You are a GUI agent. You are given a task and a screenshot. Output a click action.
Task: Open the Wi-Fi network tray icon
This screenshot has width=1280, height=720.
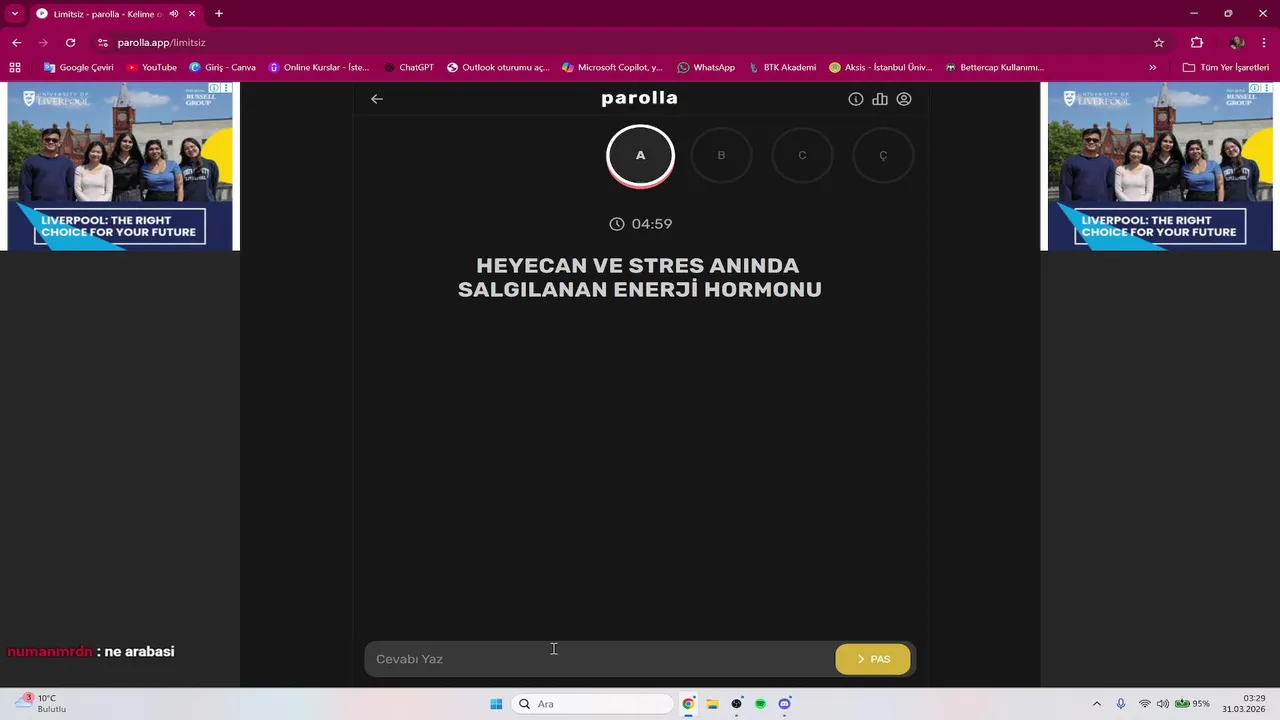pos(1145,704)
